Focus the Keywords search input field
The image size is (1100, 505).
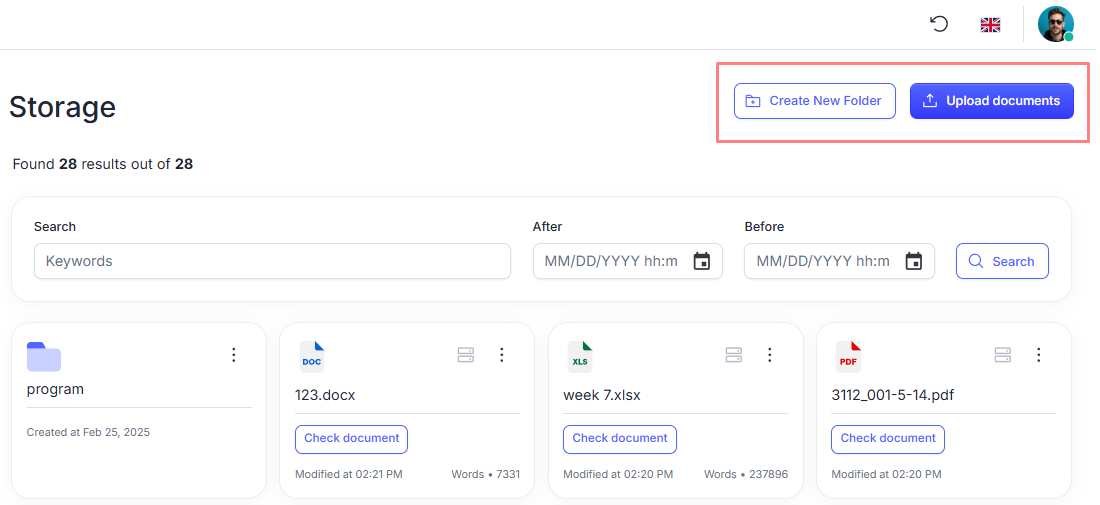[272, 261]
